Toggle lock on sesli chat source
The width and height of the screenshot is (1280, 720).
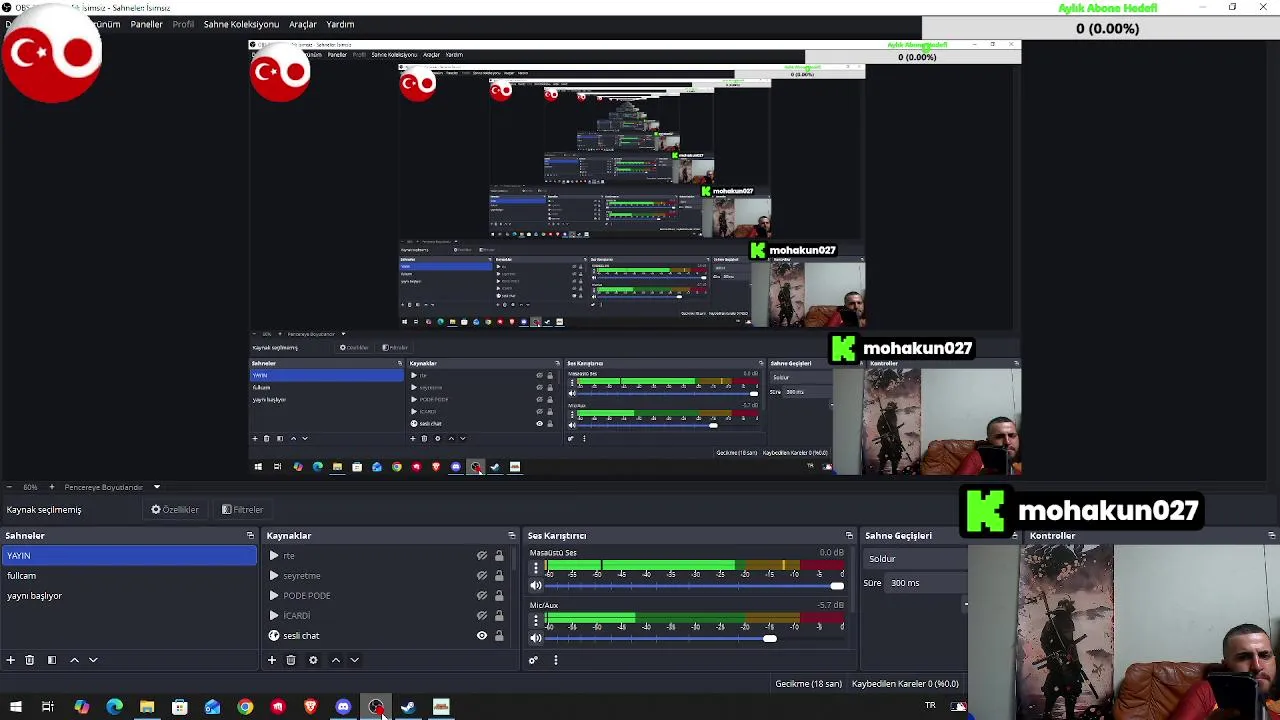tap(499, 636)
